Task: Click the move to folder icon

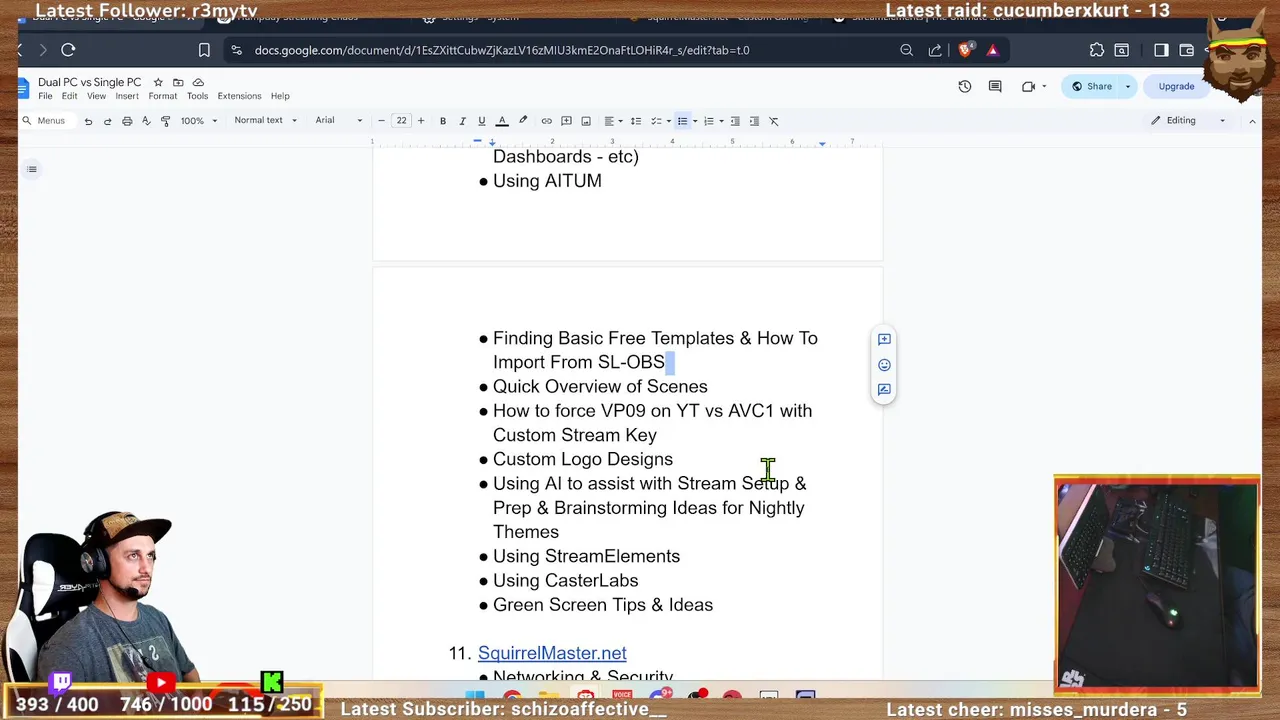Action: tap(178, 82)
